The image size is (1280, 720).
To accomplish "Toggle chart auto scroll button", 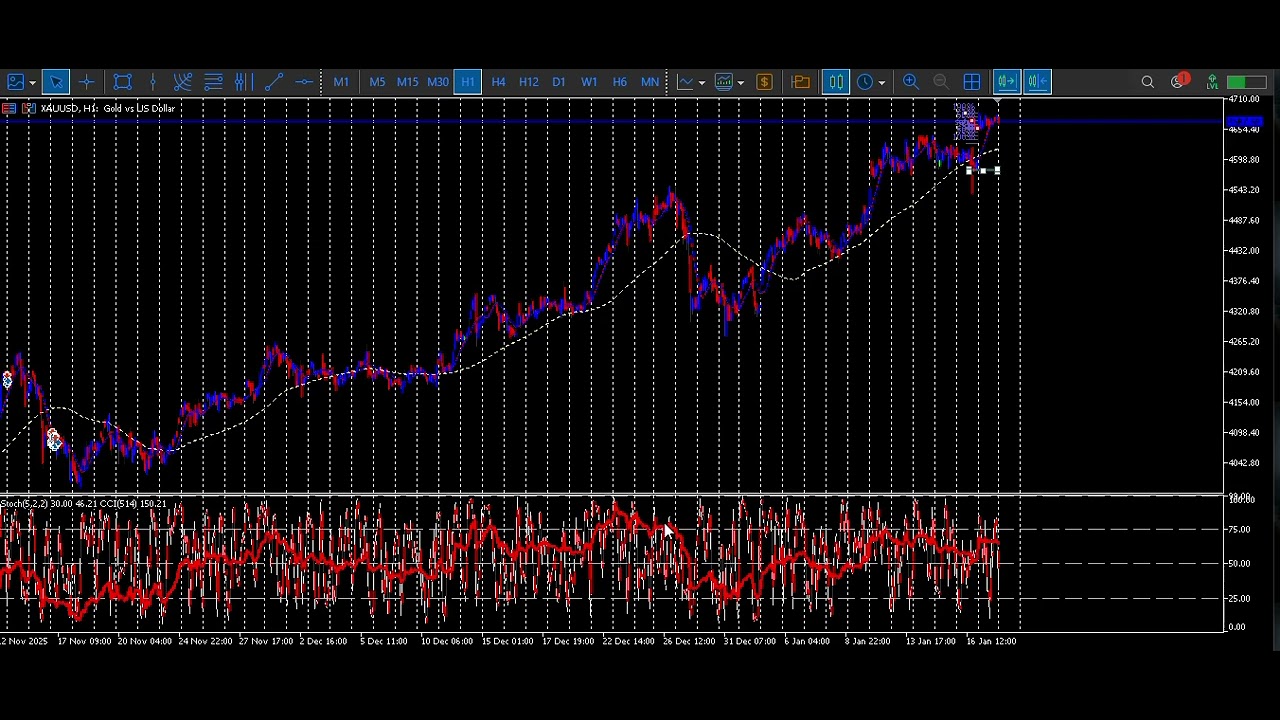I will pos(1007,82).
